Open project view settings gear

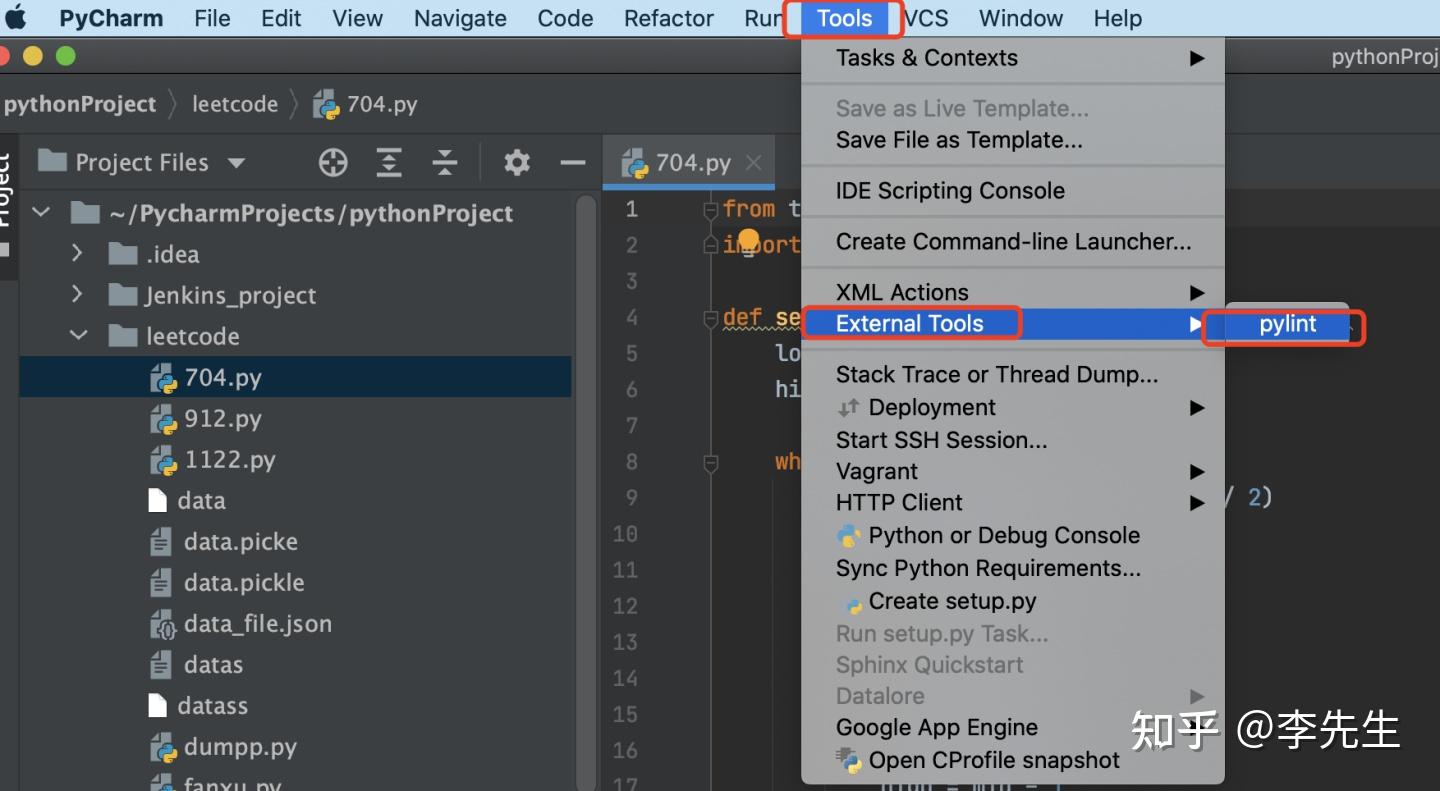(x=516, y=162)
